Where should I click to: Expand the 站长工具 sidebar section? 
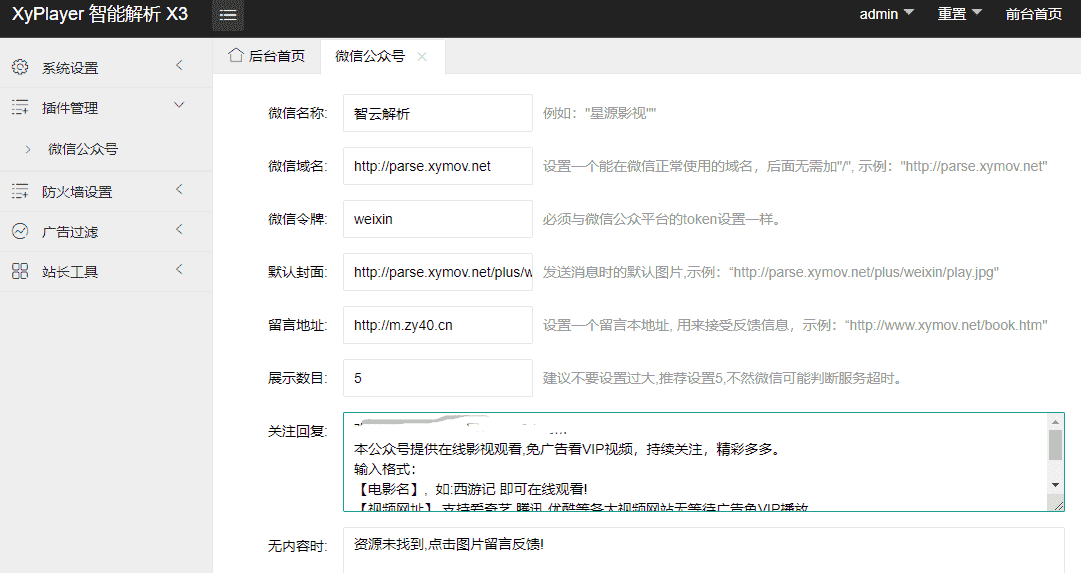point(179,270)
